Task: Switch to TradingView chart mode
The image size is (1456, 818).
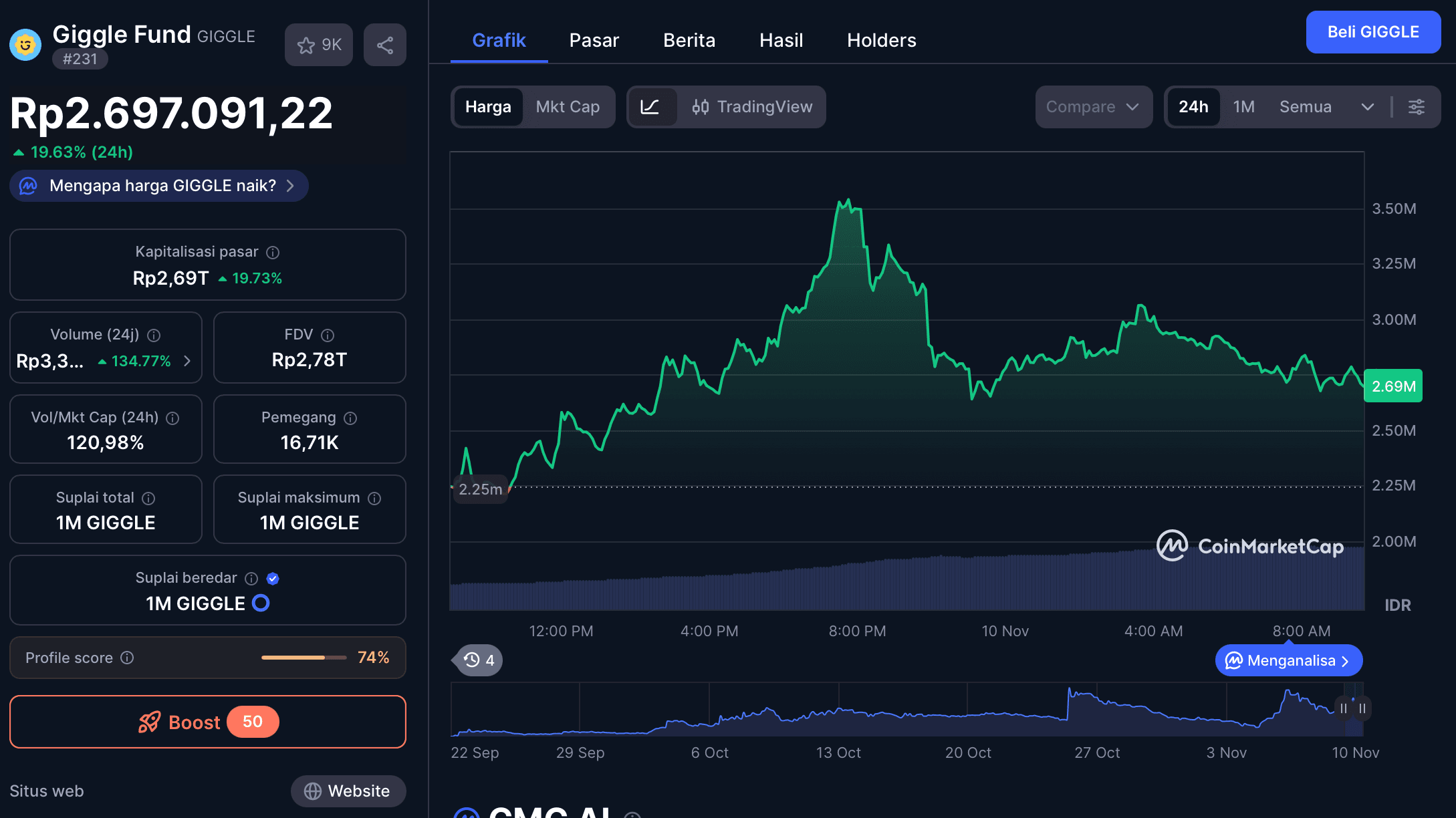Action: (x=752, y=107)
